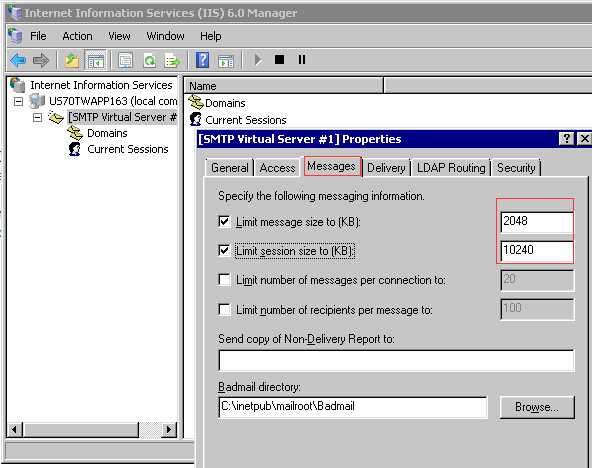Click the Forward arrow toolbar icon
This screenshot has width=592, height=468.
[41, 60]
